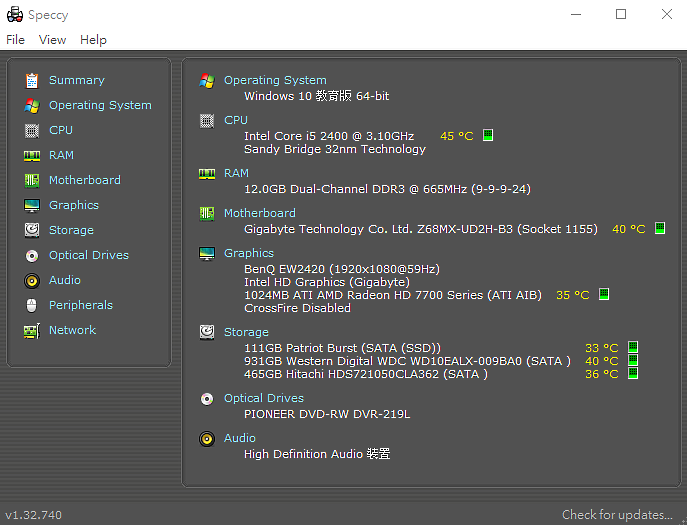Click the Summary clipboard icon in sidebar
Screen dimensions: 687x525
[x=32, y=80]
